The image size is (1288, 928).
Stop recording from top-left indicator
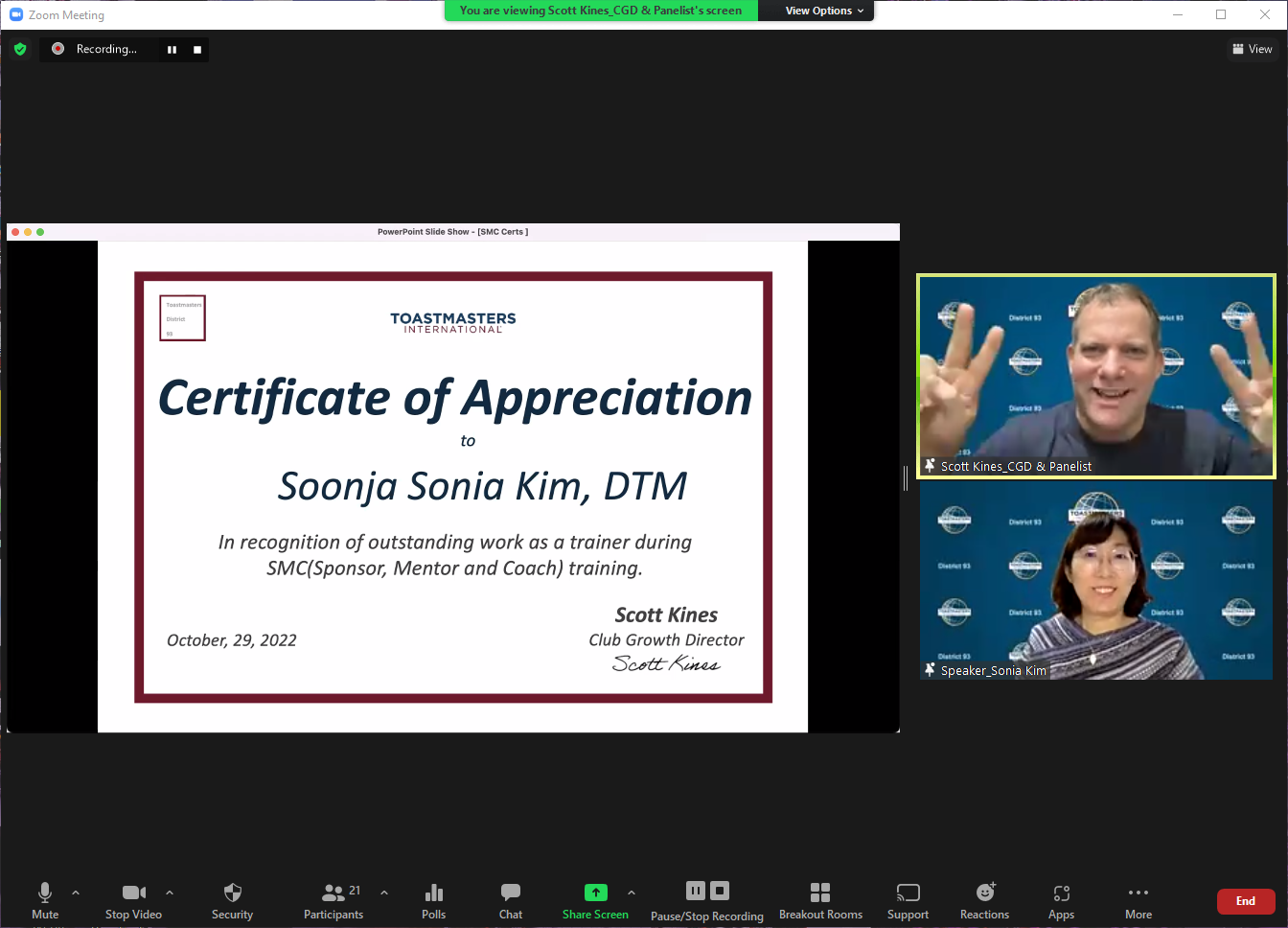coord(197,50)
